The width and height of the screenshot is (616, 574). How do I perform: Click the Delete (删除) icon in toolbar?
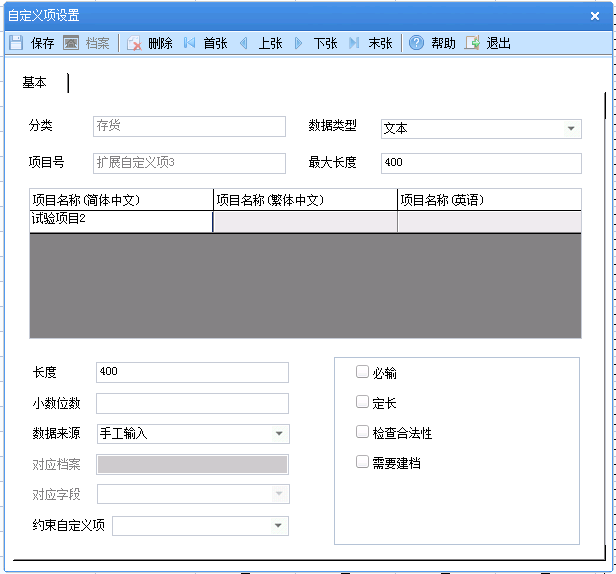134,43
